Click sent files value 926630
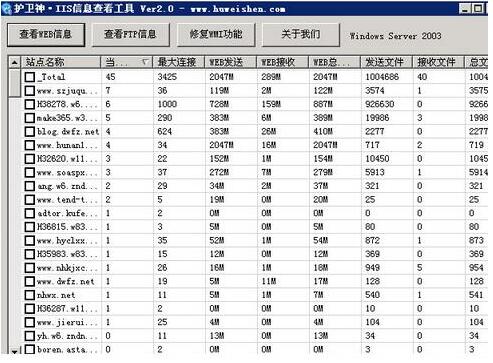The image size is (493, 363). coord(380,104)
